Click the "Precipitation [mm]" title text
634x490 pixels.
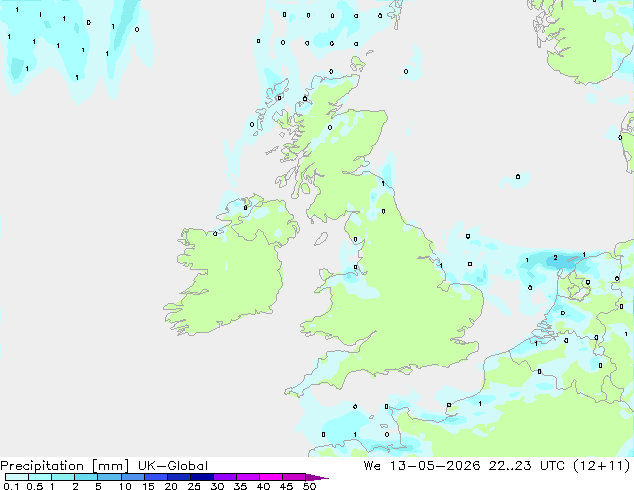64,466
